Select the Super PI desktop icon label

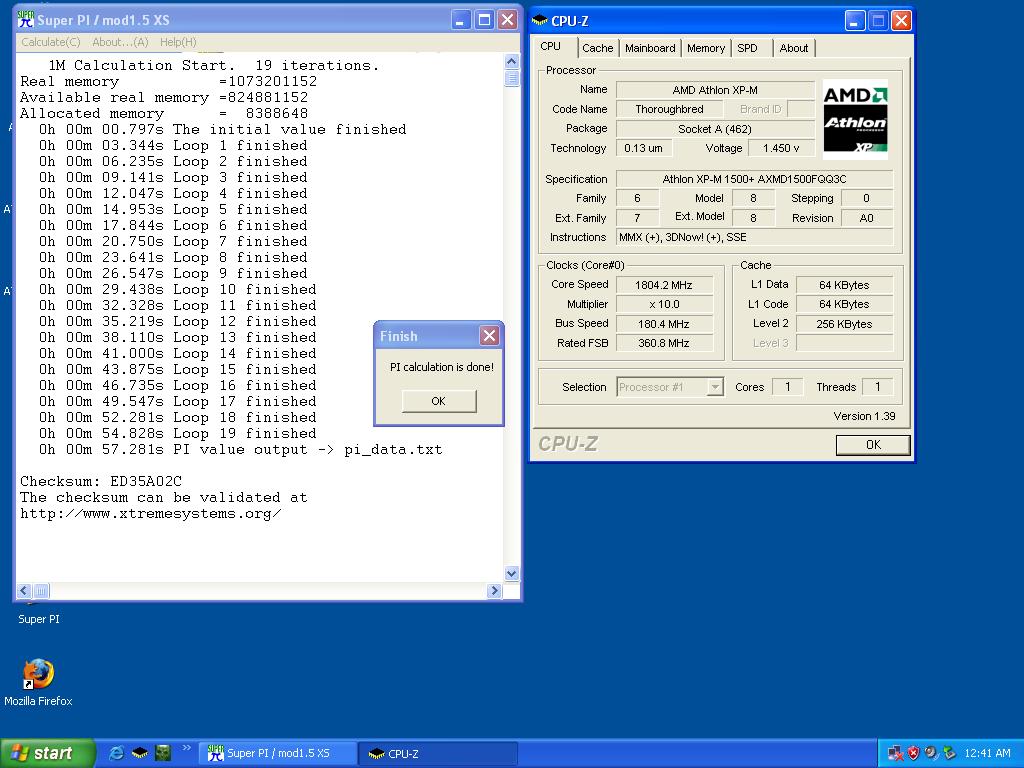[x=39, y=619]
